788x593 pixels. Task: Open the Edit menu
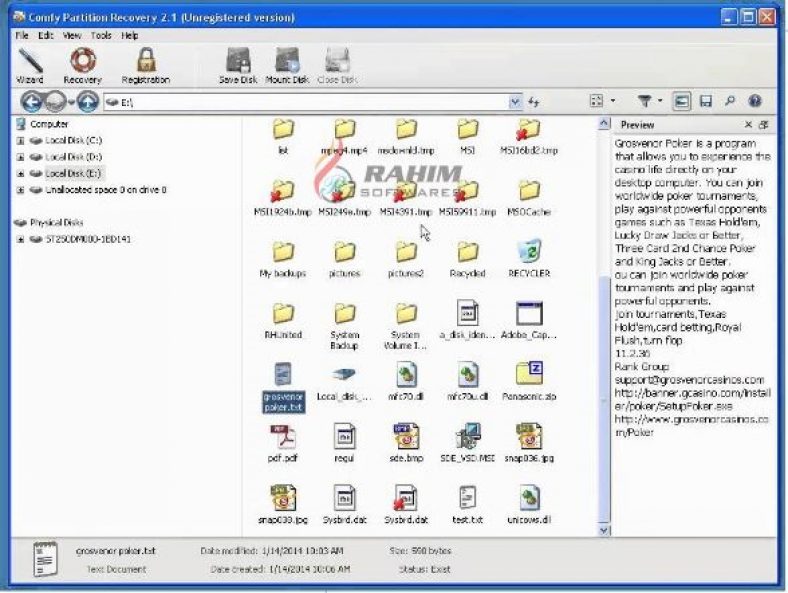[45, 35]
